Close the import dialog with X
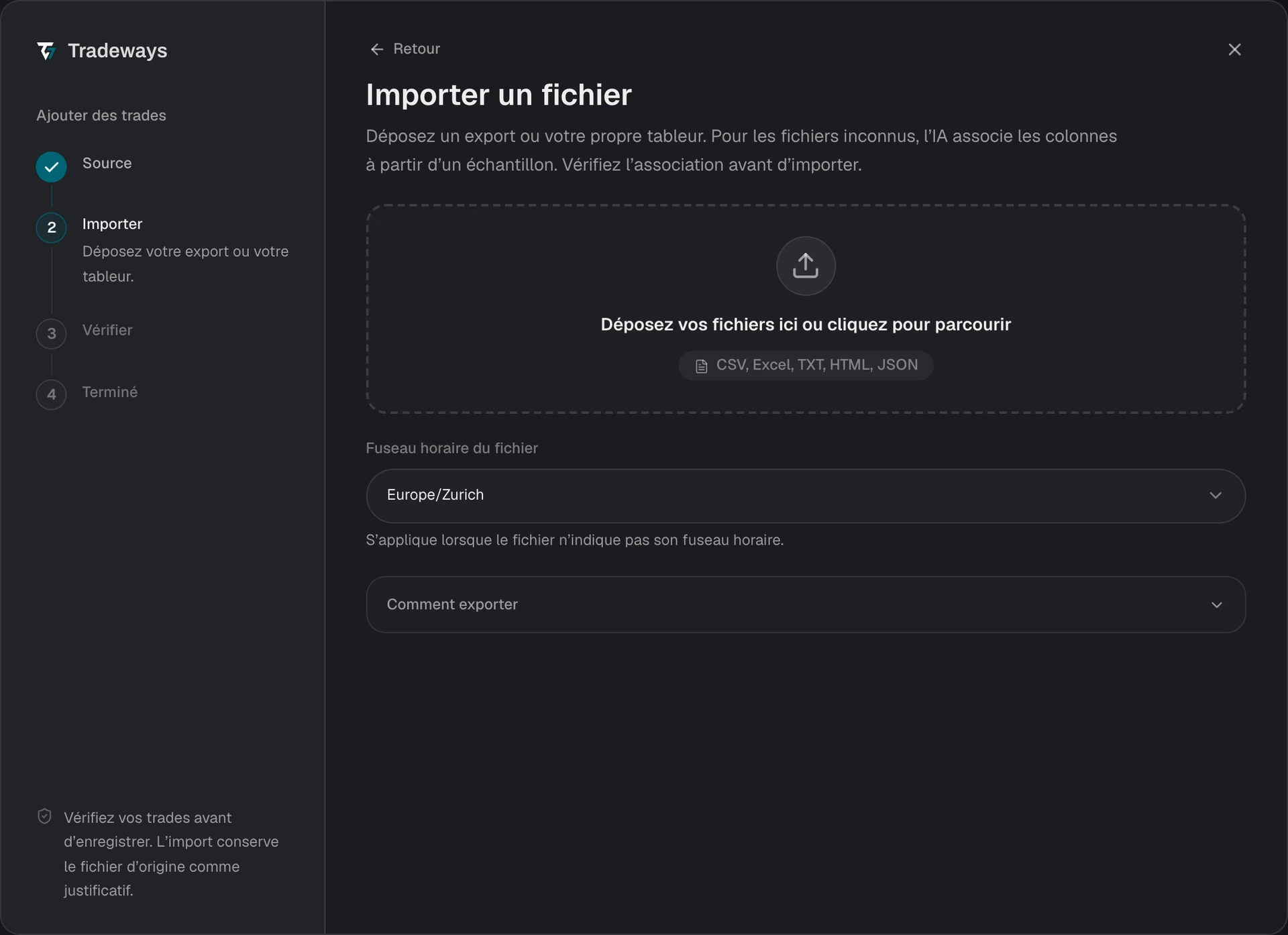This screenshot has width=1288, height=935. [x=1234, y=50]
